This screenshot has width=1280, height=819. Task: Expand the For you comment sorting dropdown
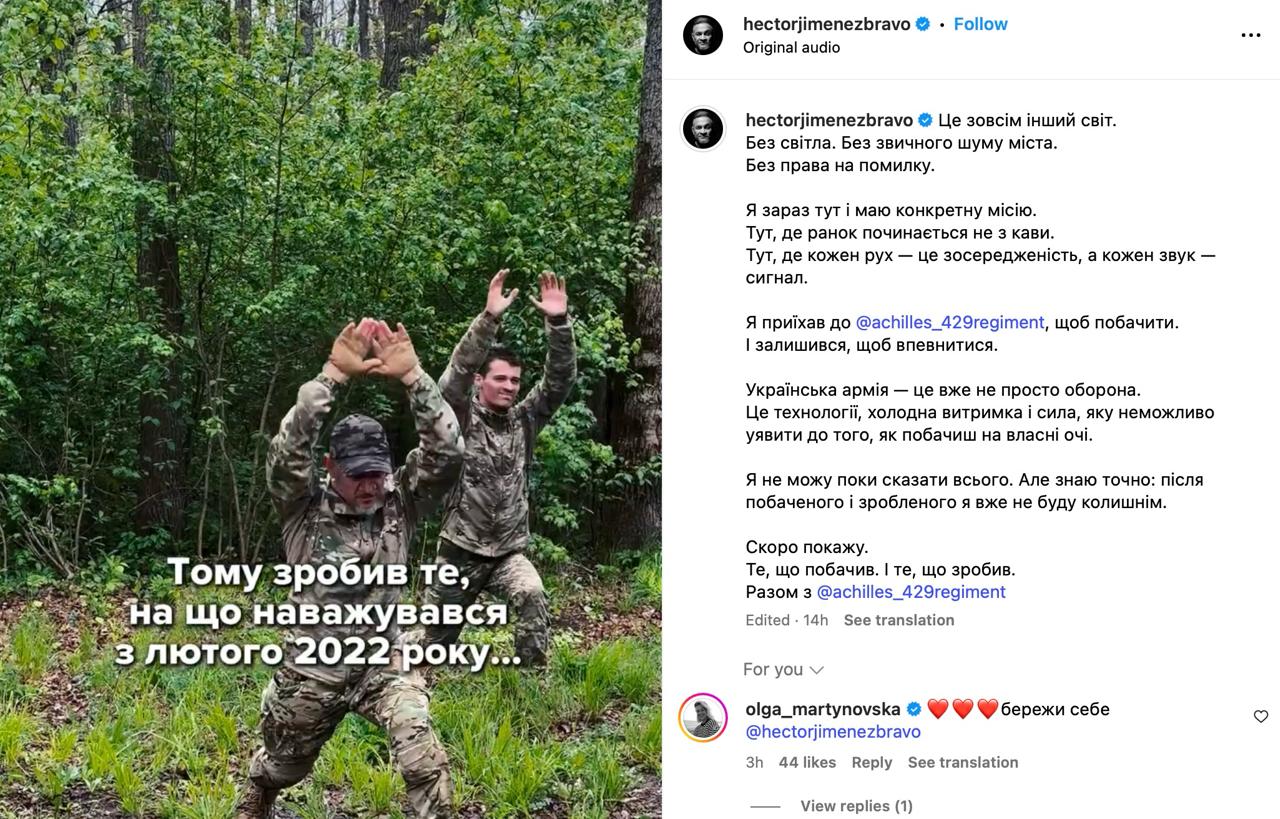point(783,669)
